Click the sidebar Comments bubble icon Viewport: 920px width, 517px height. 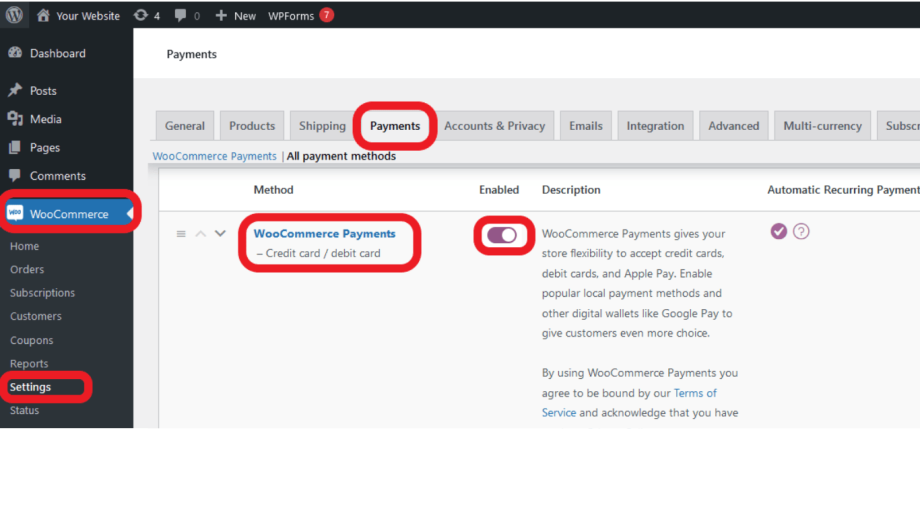tap(15, 175)
